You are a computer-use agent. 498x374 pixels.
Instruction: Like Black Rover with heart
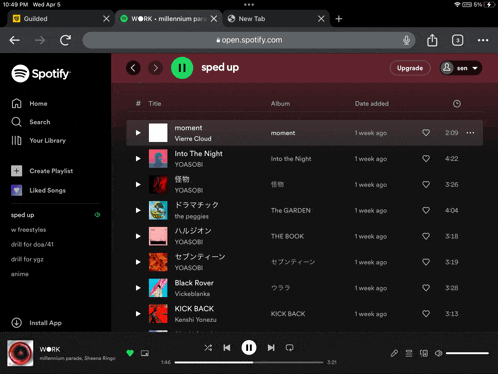(x=426, y=288)
